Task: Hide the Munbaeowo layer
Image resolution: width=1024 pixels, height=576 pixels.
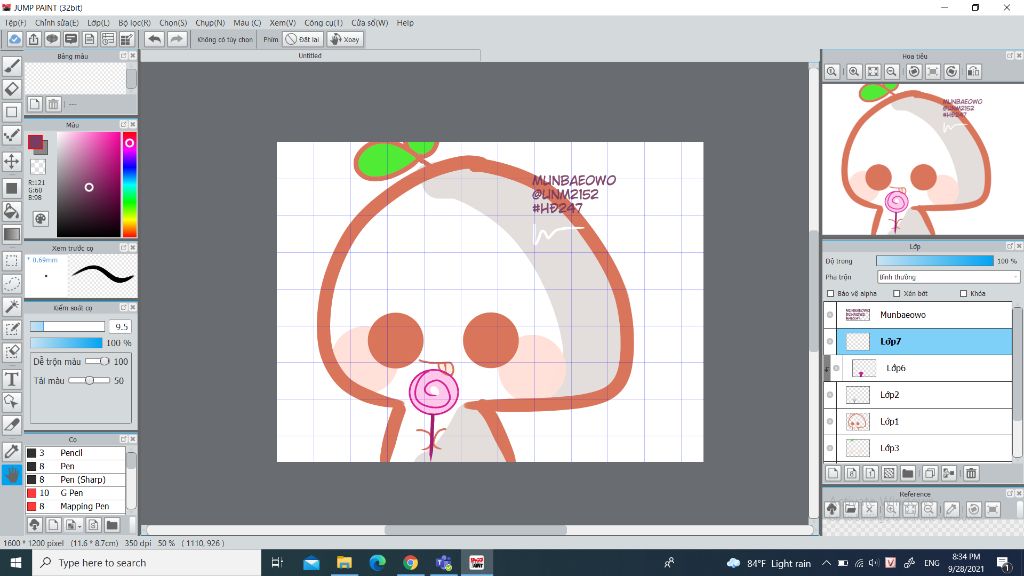Action: pos(830,315)
